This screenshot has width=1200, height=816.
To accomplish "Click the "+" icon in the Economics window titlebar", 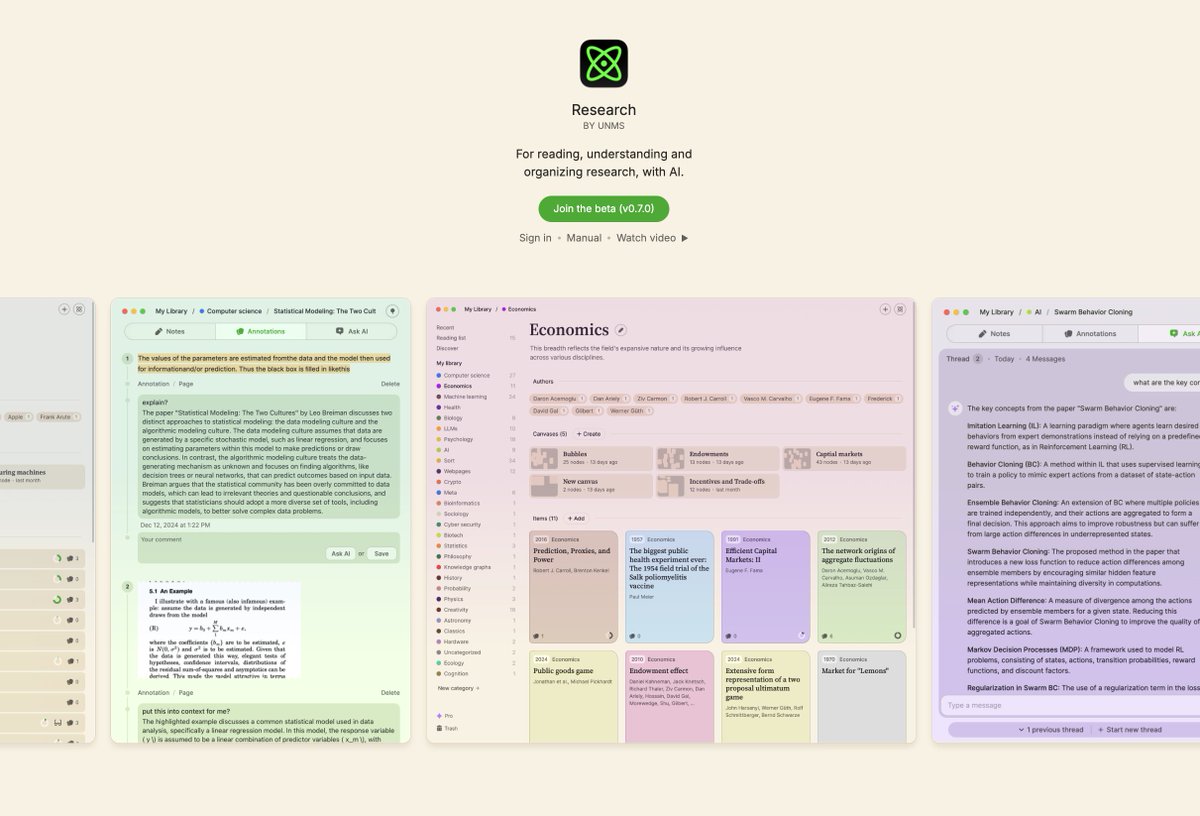I will (x=885, y=309).
